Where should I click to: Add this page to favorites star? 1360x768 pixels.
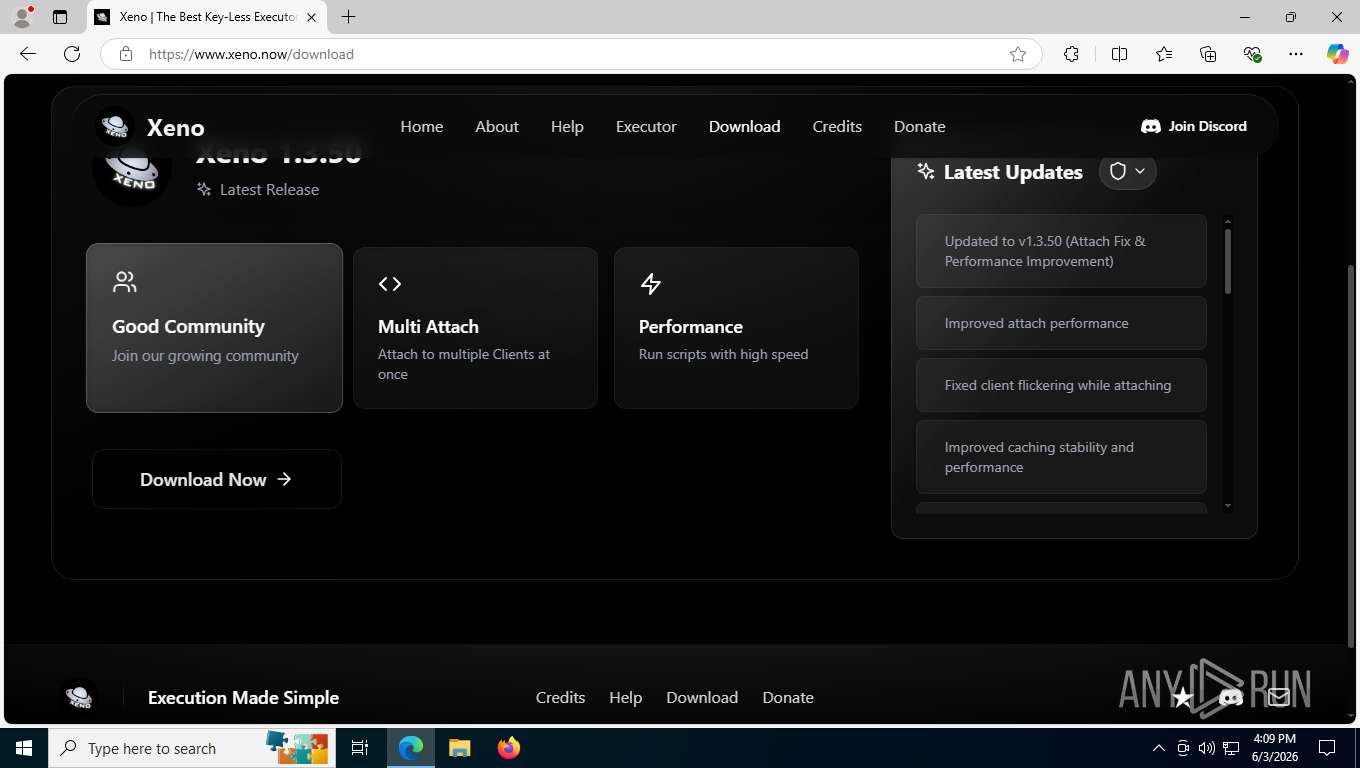pos(1018,54)
